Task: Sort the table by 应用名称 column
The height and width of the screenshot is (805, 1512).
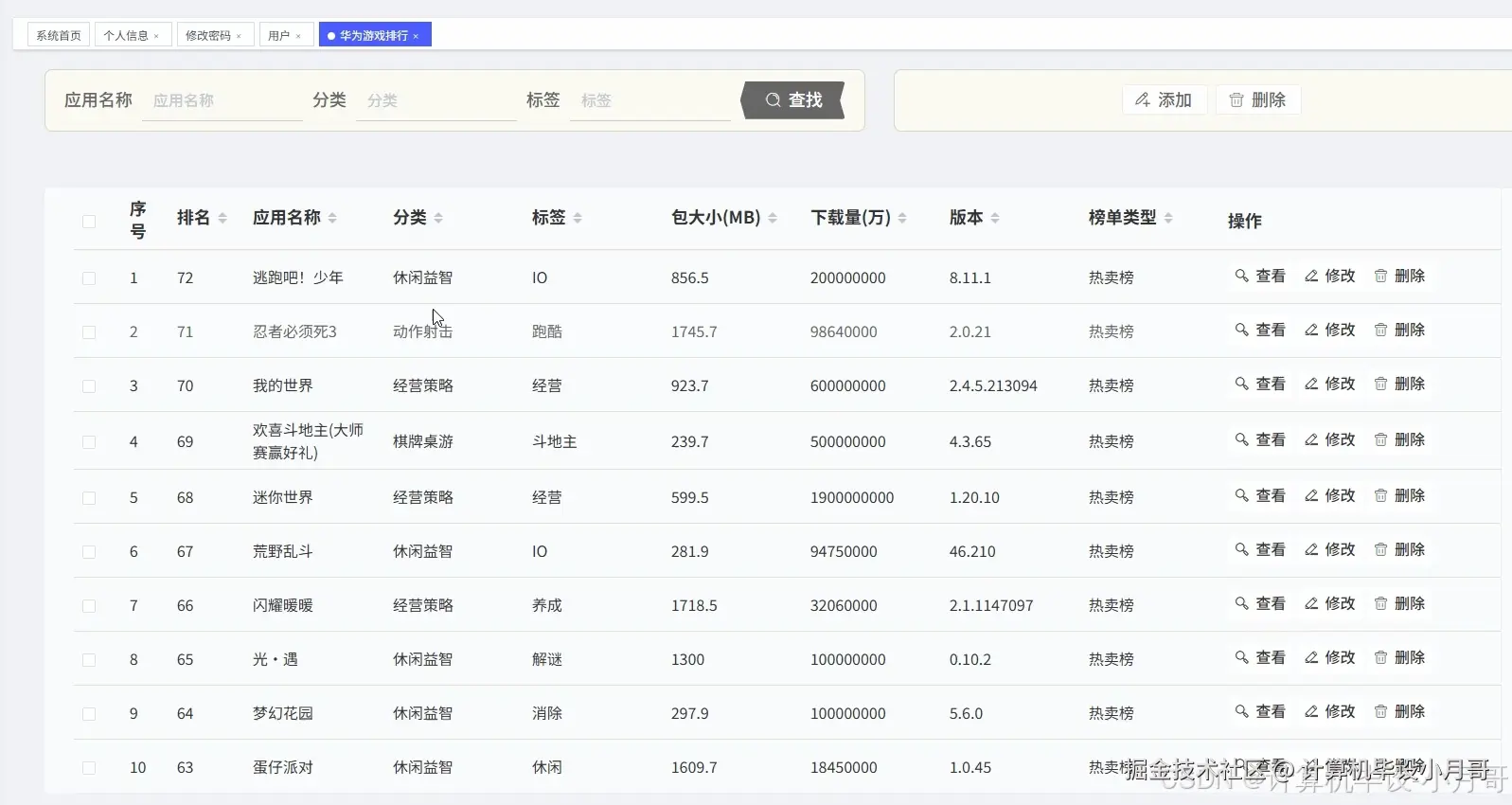Action: [x=332, y=218]
